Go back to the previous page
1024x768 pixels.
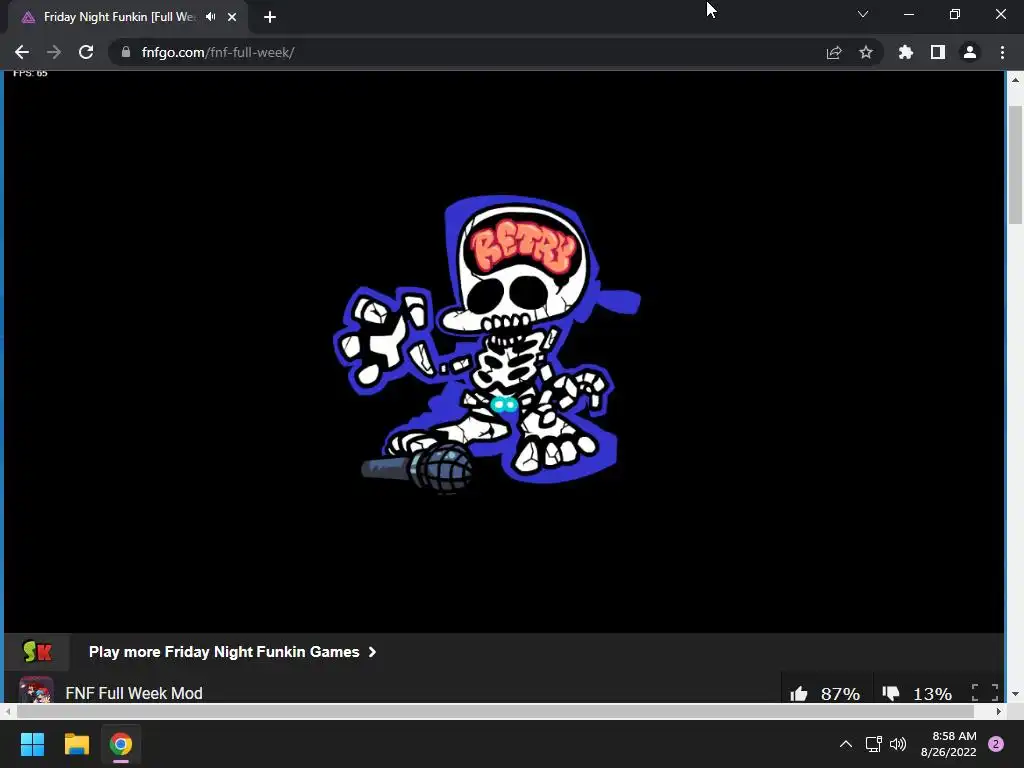(22, 52)
